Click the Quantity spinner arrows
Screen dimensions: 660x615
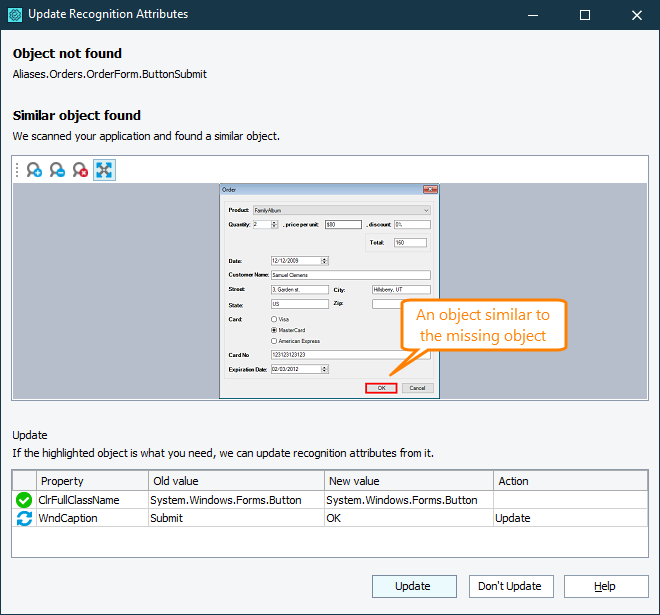(274, 225)
